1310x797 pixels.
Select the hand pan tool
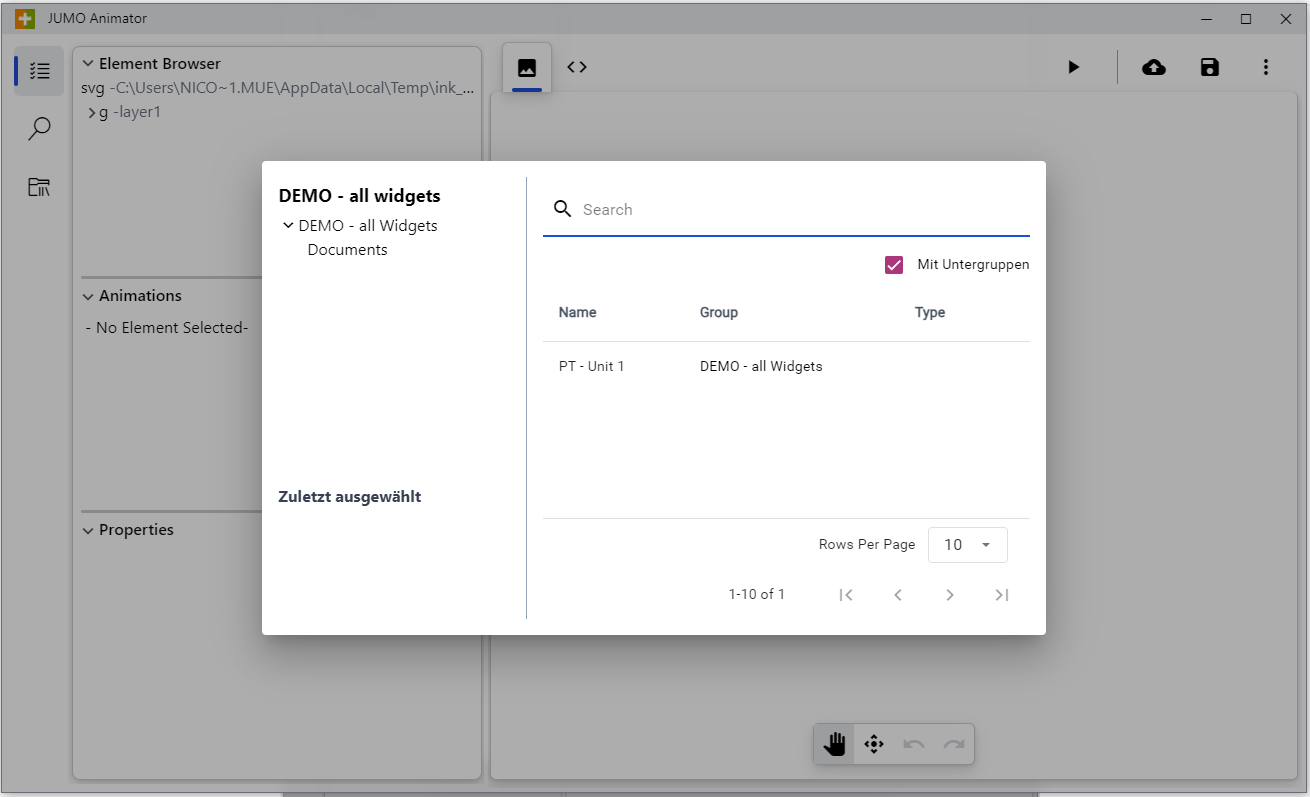[x=834, y=744]
